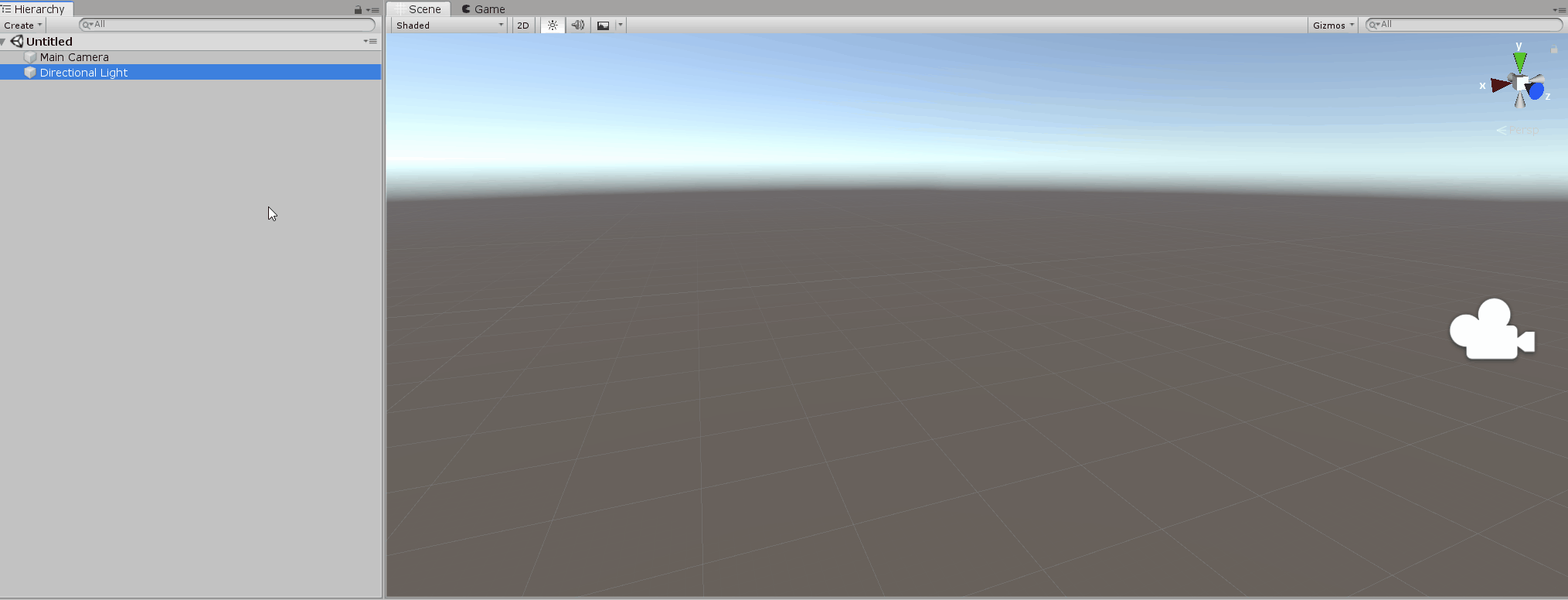Click the center cube of the orientation gizmo
This screenshot has width=1568, height=600.
coord(1522,84)
